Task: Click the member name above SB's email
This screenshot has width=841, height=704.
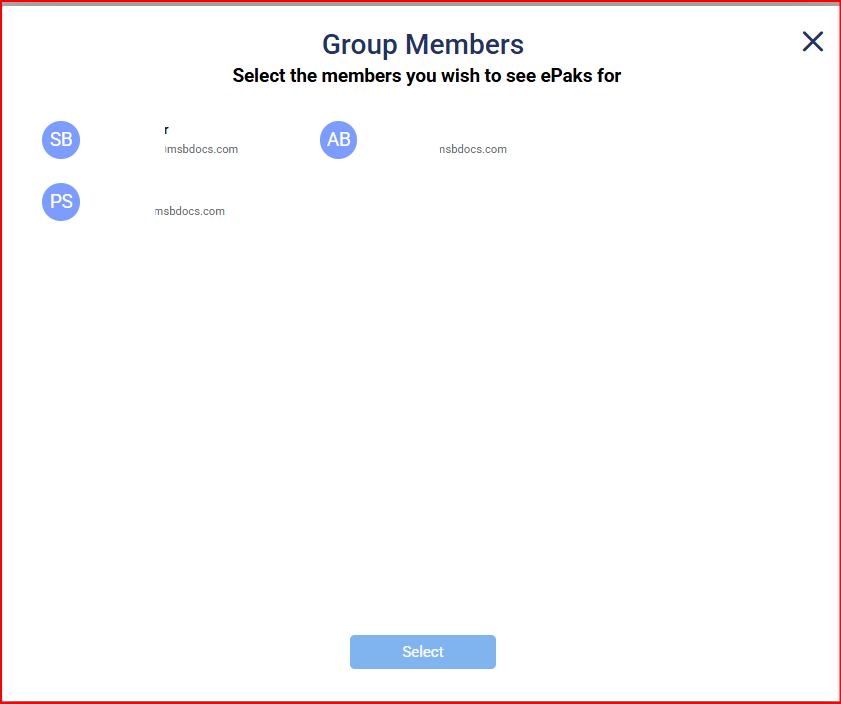Action: [166, 130]
